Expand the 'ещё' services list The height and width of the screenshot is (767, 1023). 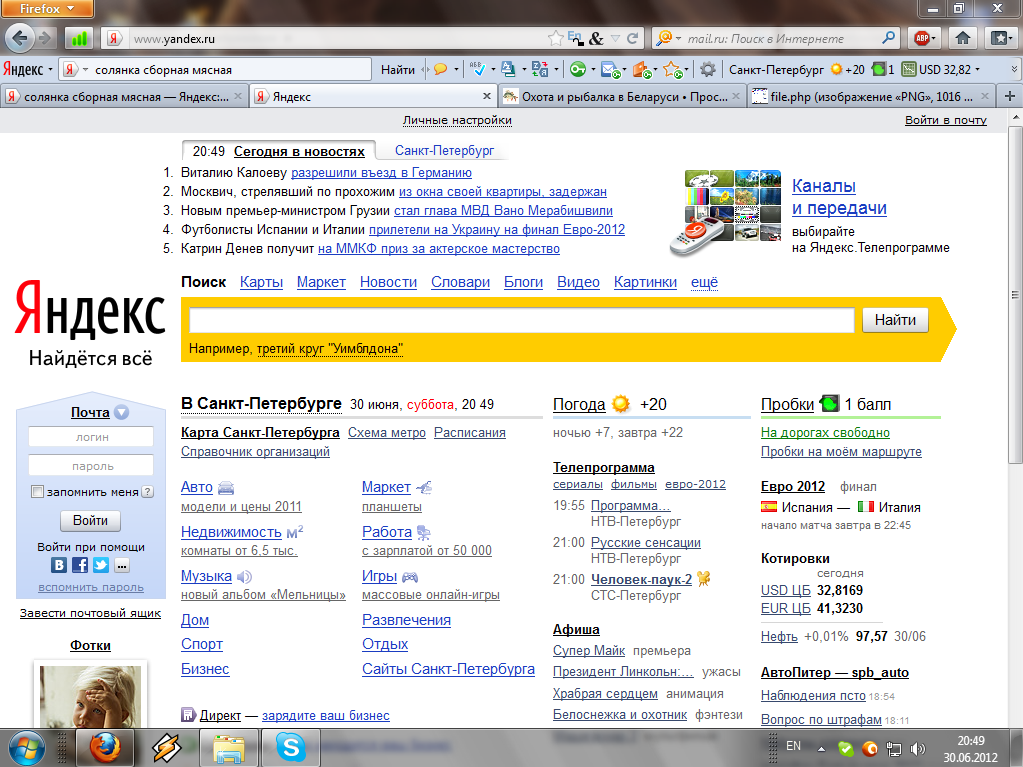tap(704, 282)
